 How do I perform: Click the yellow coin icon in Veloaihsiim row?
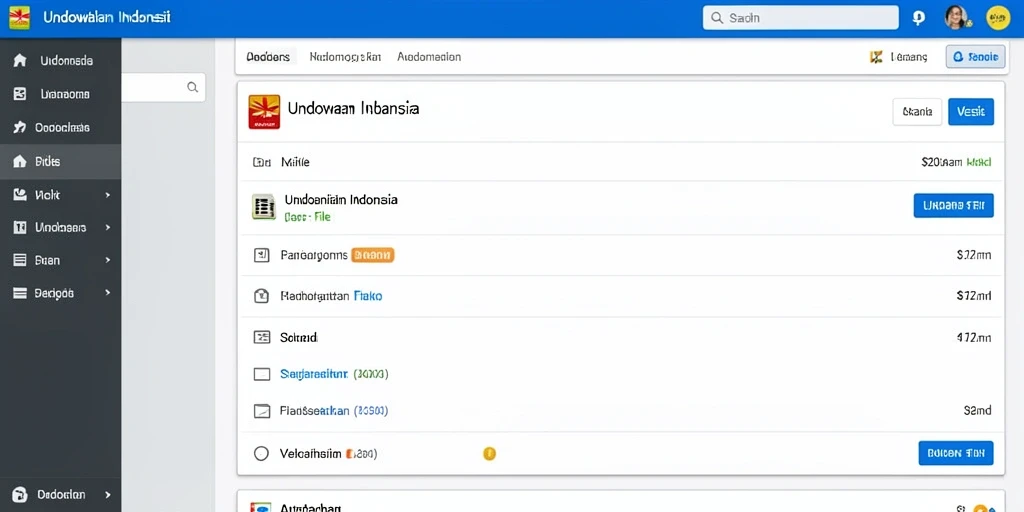(x=489, y=453)
